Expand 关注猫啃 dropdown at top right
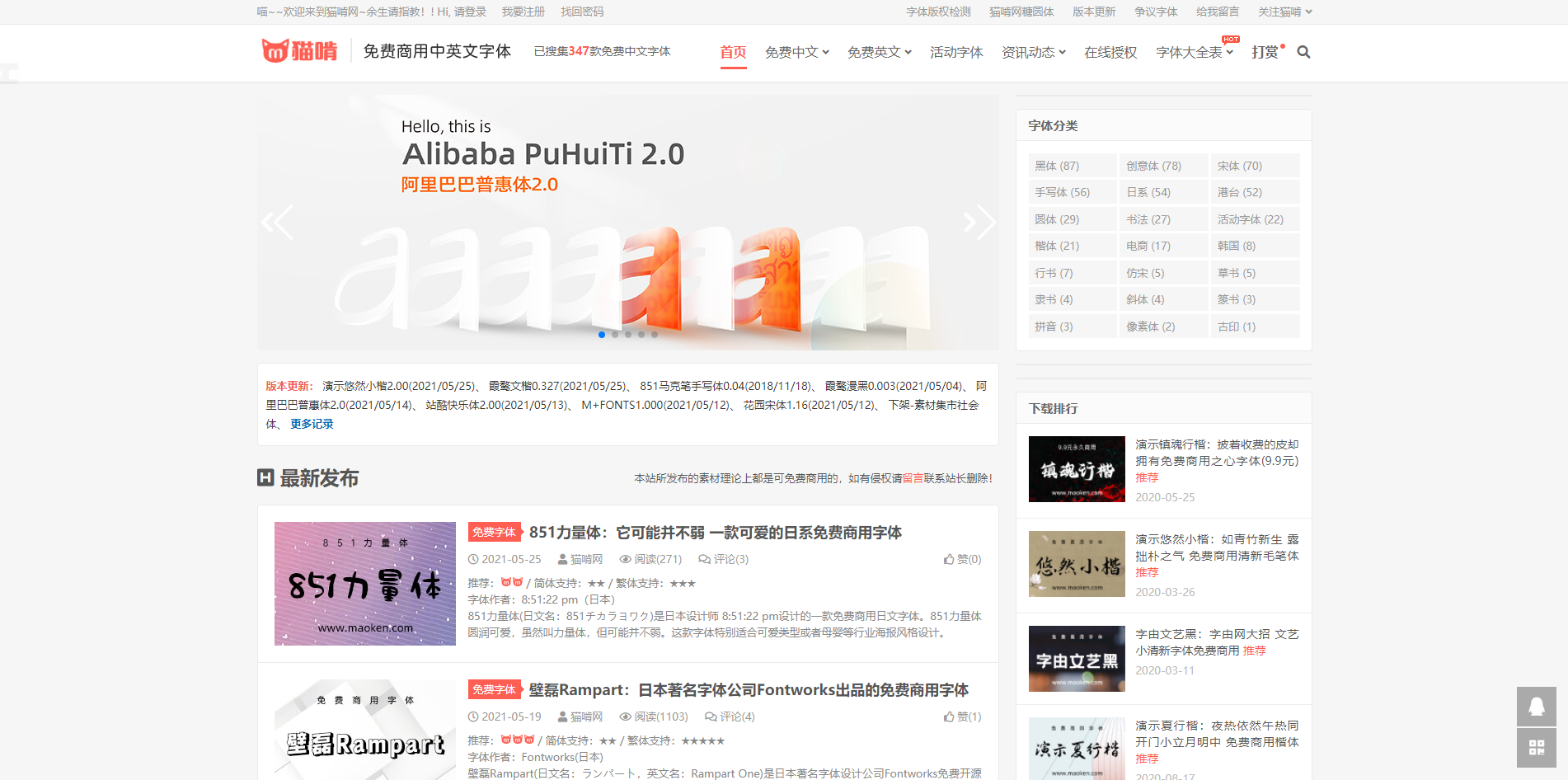The image size is (1568, 780). click(x=1284, y=12)
